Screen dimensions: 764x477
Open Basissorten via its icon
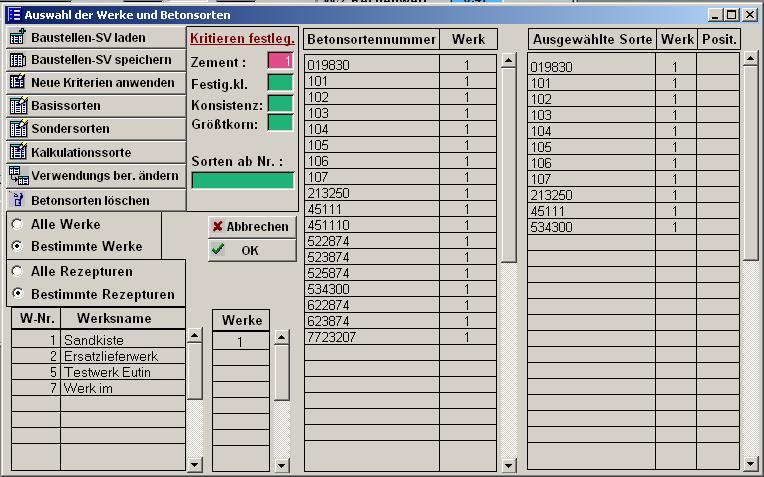(x=18, y=106)
